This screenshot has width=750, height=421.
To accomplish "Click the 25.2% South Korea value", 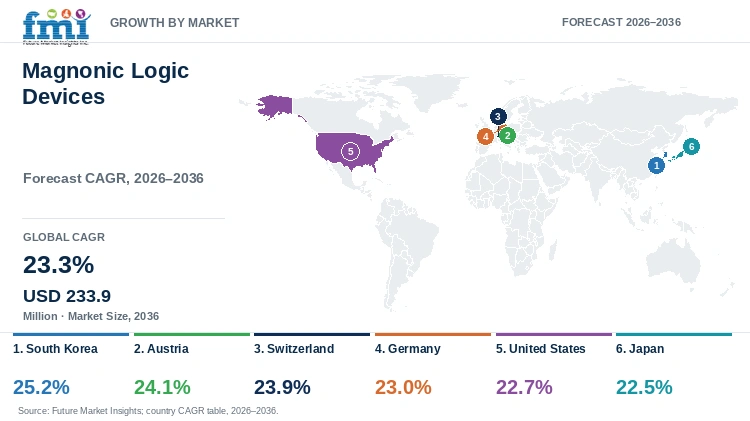I will (x=41, y=387).
